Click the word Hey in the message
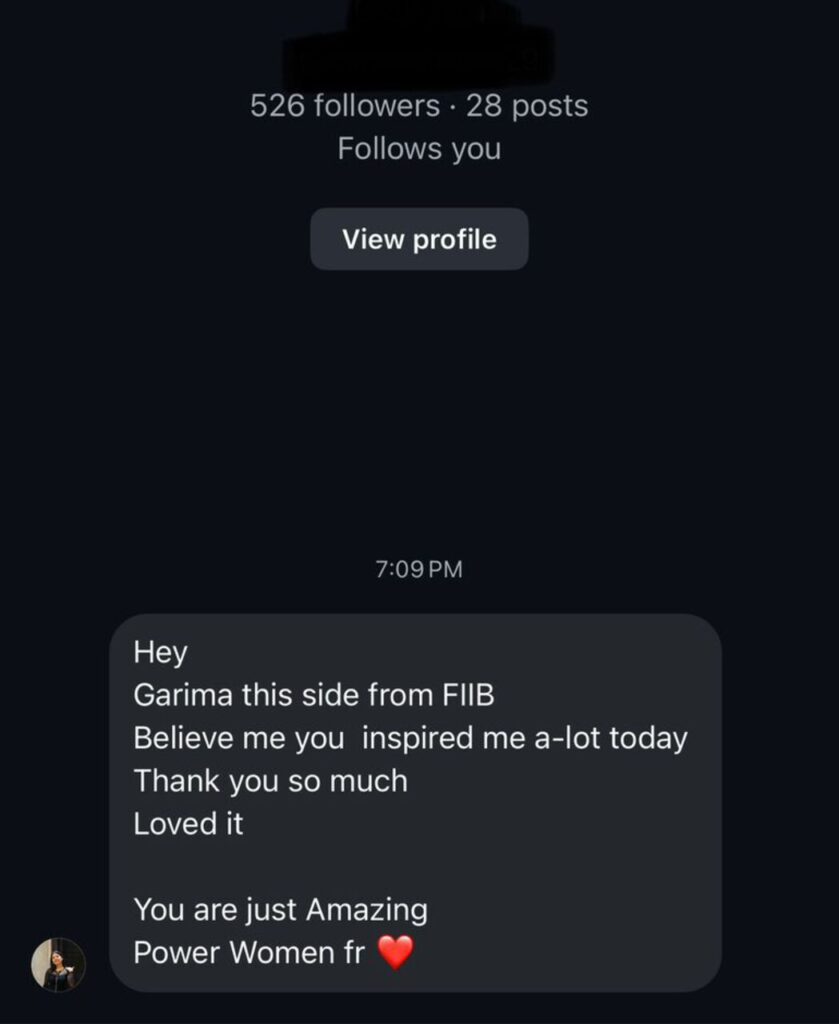The width and height of the screenshot is (839, 1024). [x=160, y=653]
